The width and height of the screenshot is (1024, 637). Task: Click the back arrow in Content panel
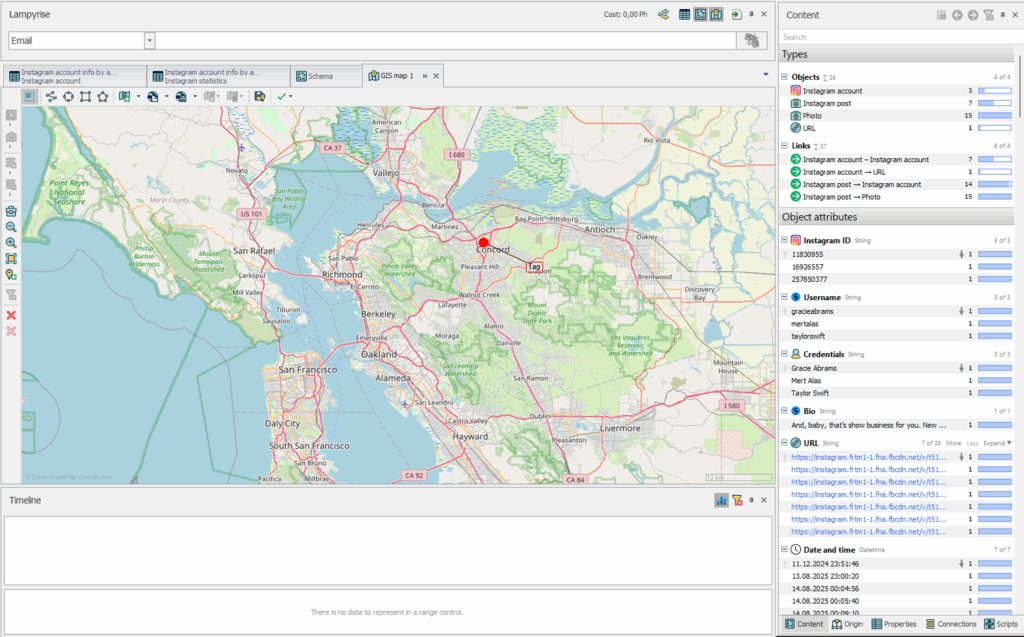957,15
